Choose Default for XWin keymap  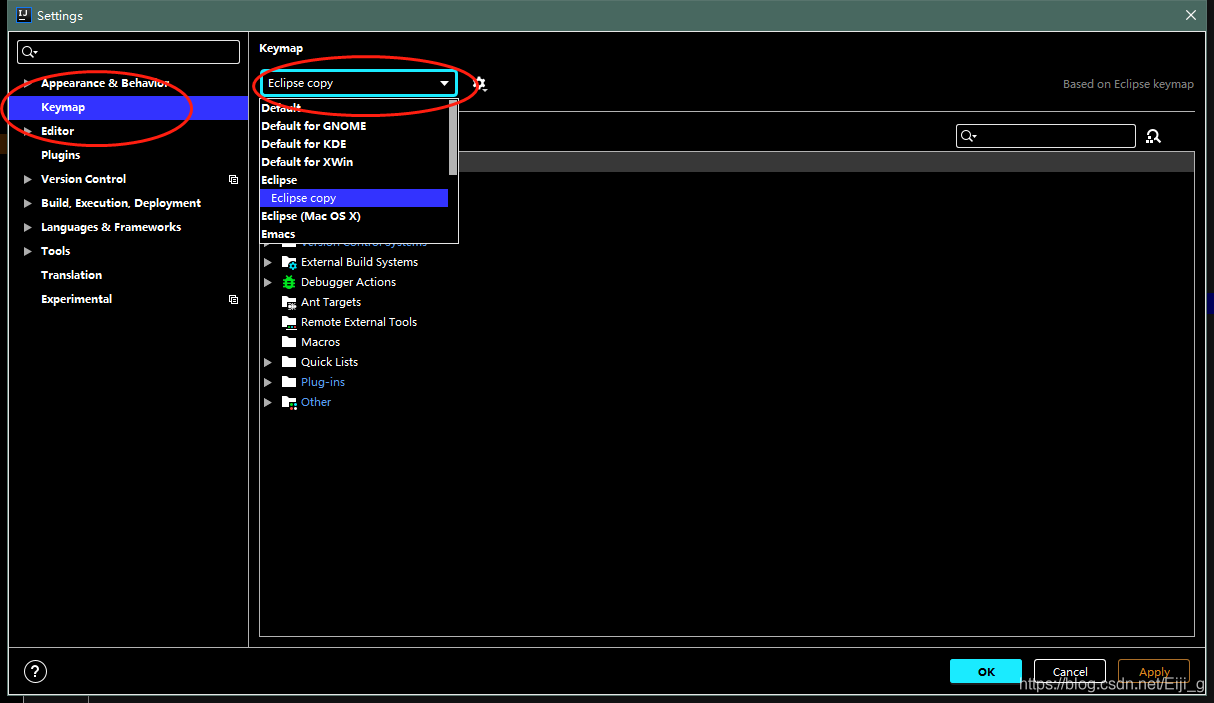tap(354, 162)
